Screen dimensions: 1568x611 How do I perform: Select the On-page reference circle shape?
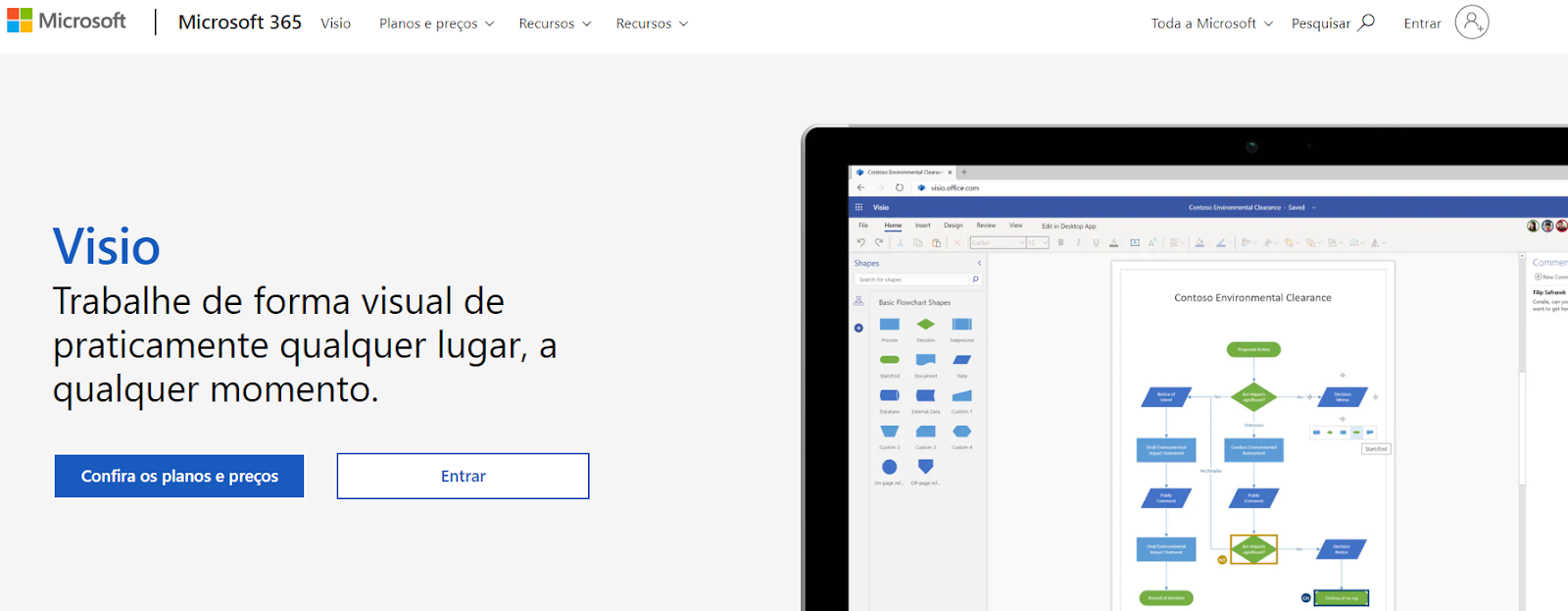point(889,467)
